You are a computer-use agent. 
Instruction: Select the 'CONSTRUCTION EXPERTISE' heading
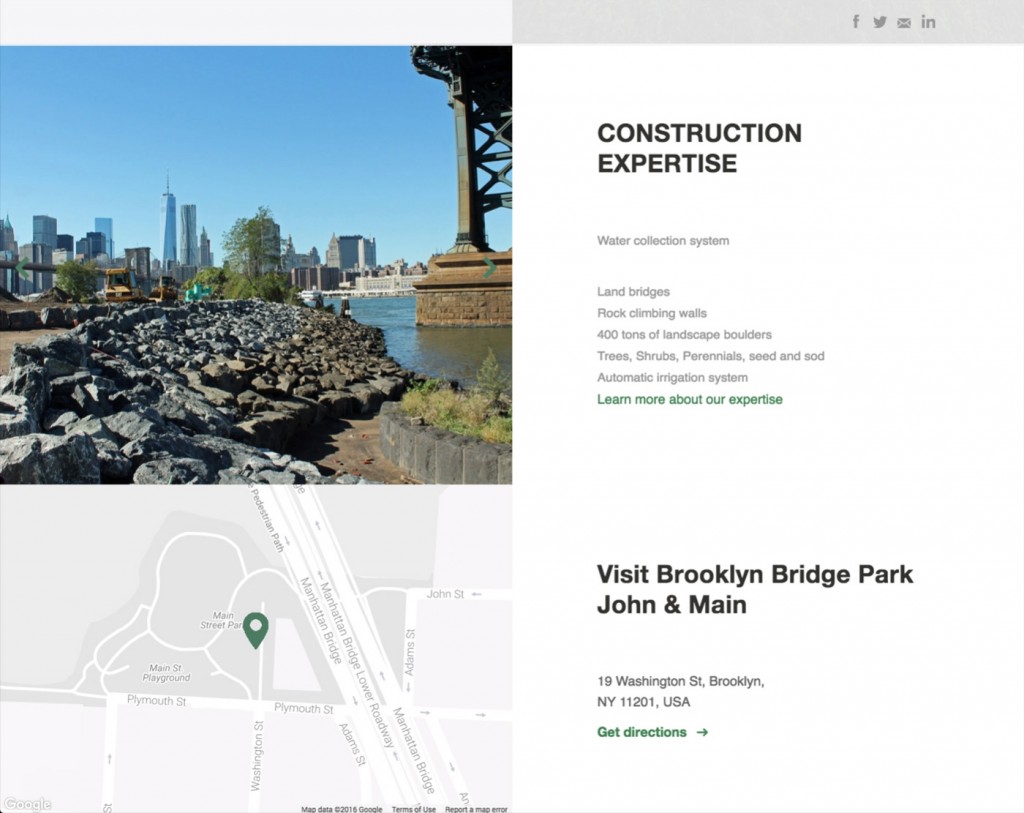pyautogui.click(x=699, y=148)
